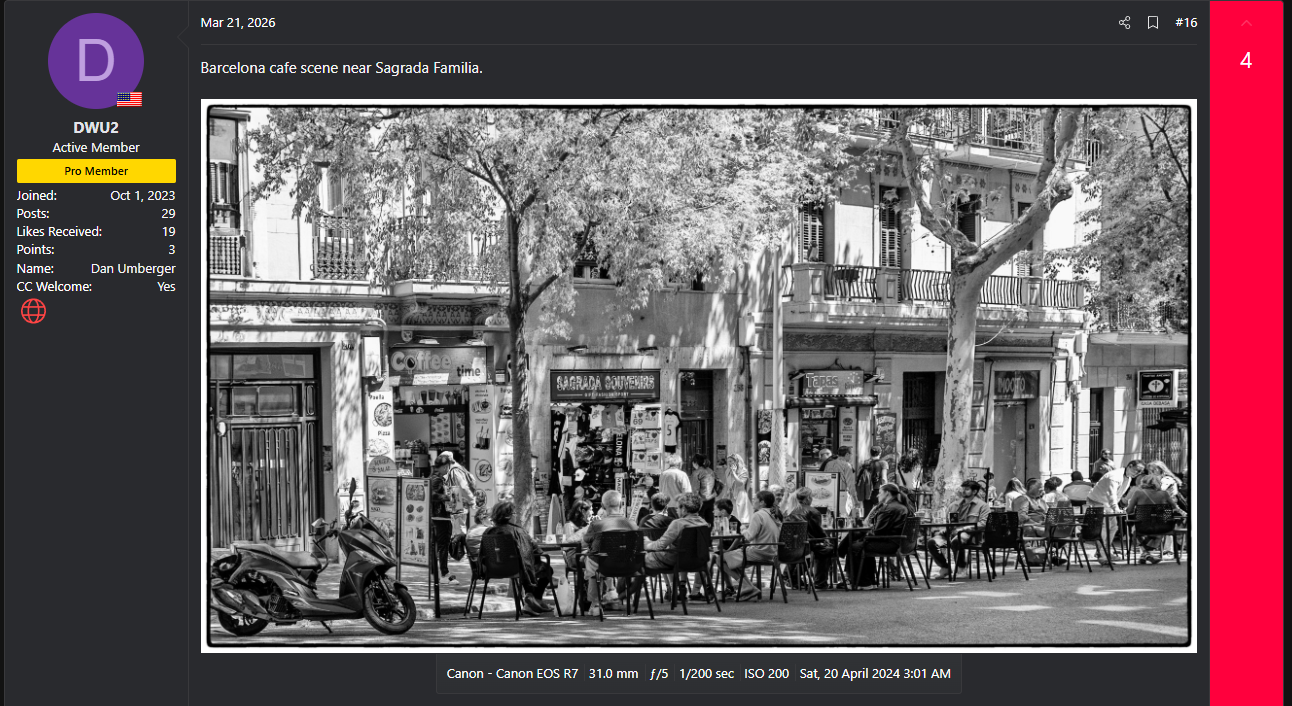Bookmark this post with the bookmark icon
The height and width of the screenshot is (706, 1292).
point(1153,23)
